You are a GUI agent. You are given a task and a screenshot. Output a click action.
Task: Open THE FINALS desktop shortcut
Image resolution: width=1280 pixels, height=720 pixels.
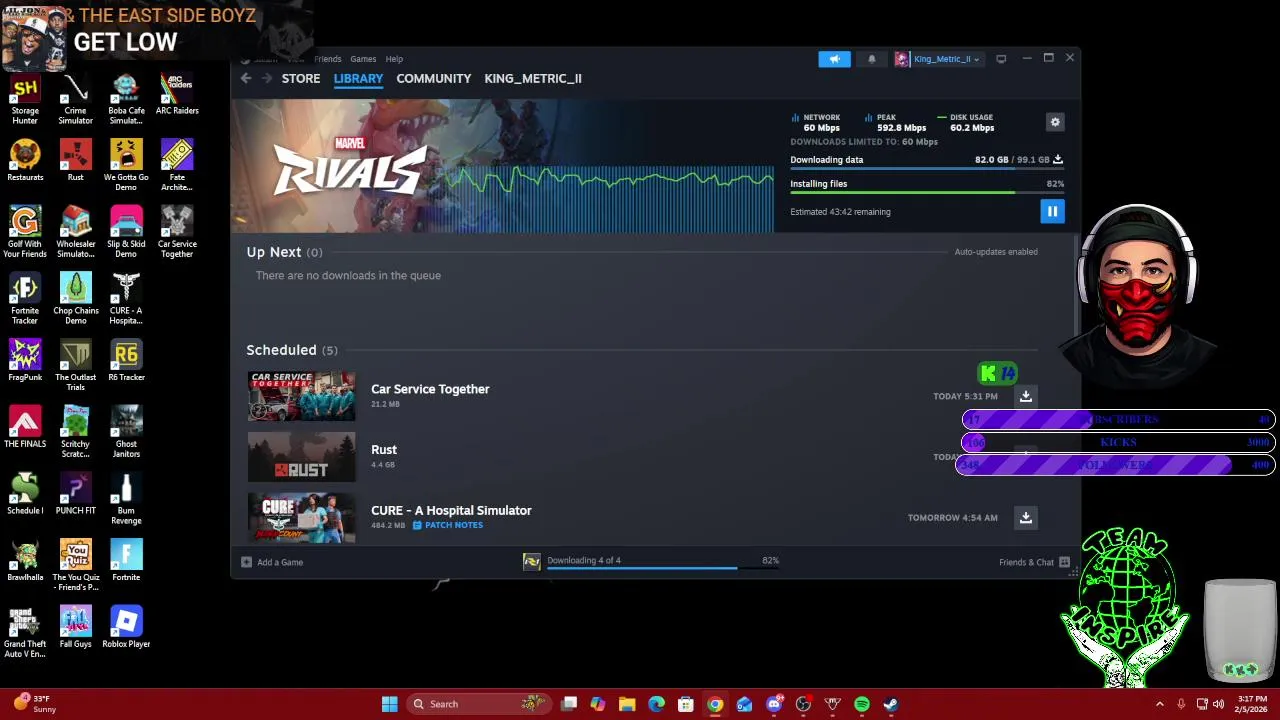(x=25, y=428)
